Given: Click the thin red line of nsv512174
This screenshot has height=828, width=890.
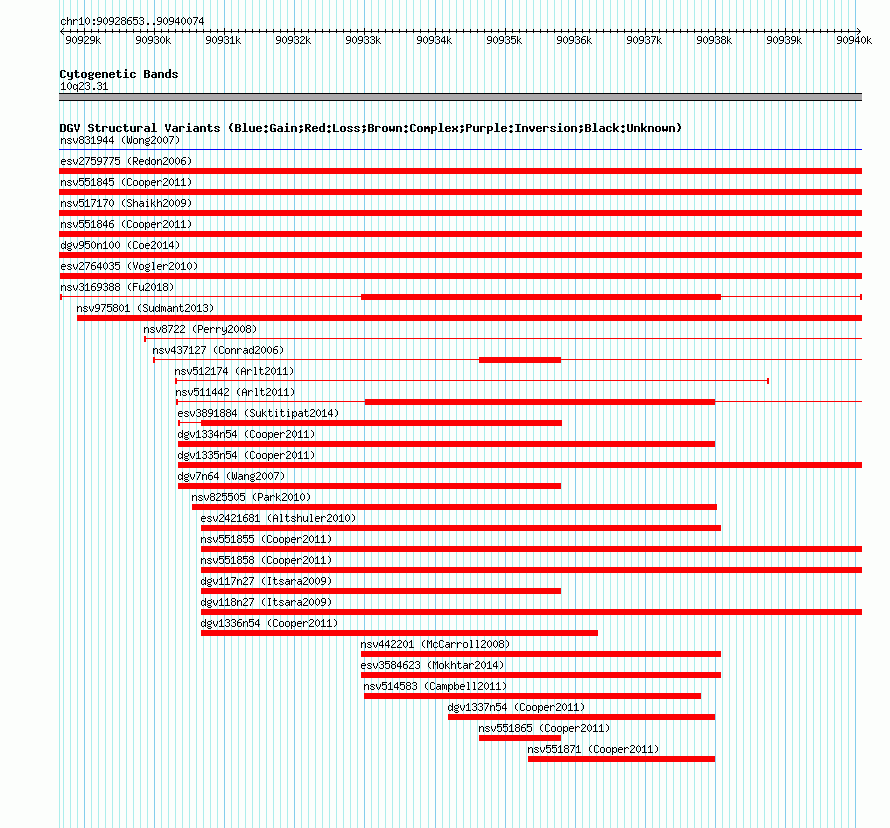Looking at the screenshot, I should (472, 381).
